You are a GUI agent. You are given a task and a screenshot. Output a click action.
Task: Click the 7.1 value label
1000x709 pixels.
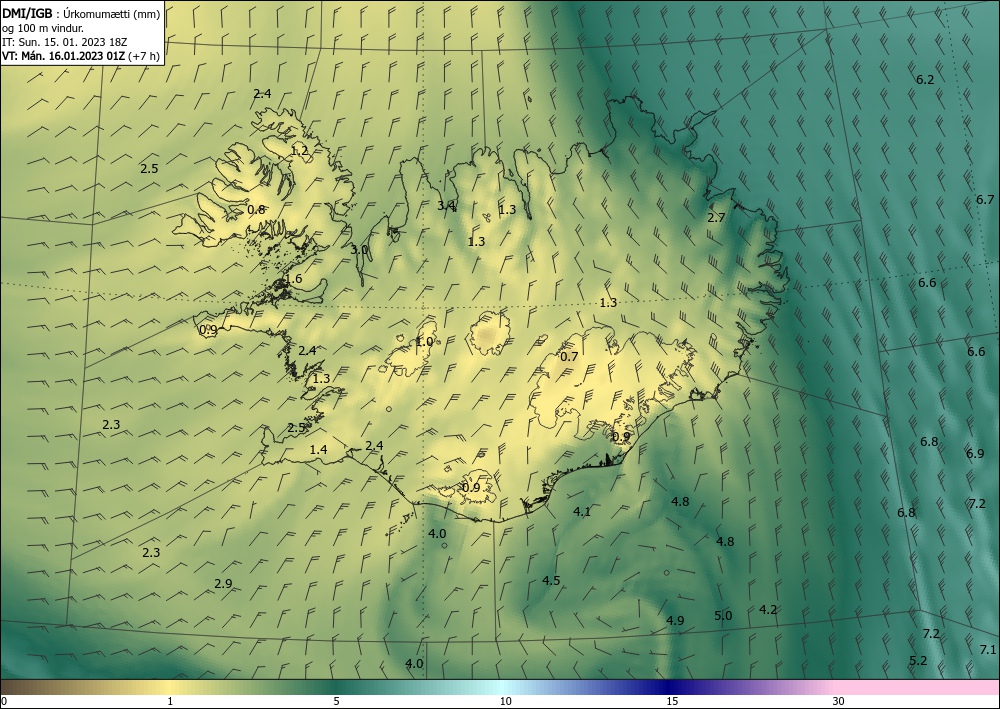pyautogui.click(x=988, y=650)
